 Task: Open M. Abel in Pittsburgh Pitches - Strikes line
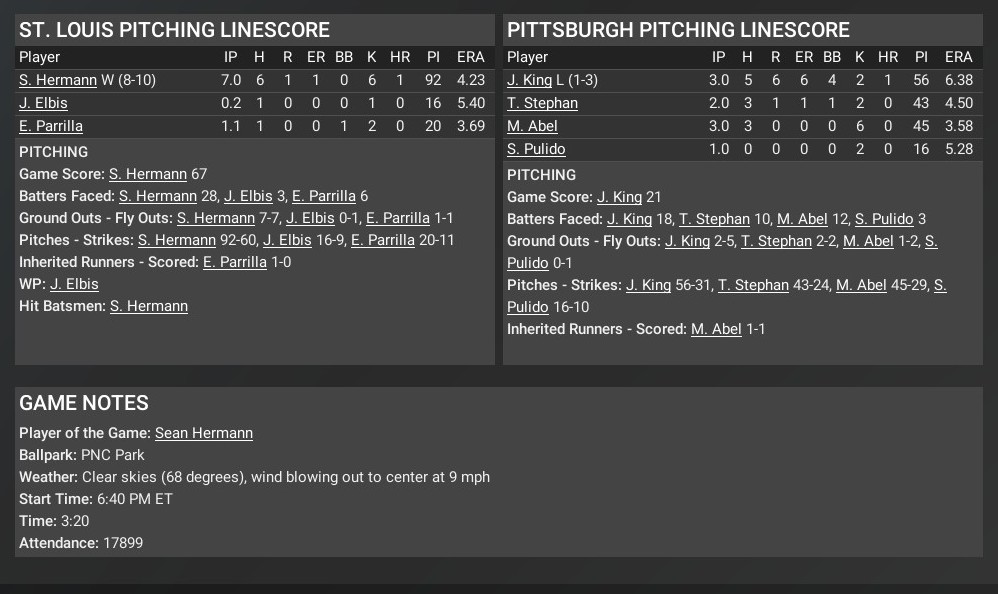point(861,285)
